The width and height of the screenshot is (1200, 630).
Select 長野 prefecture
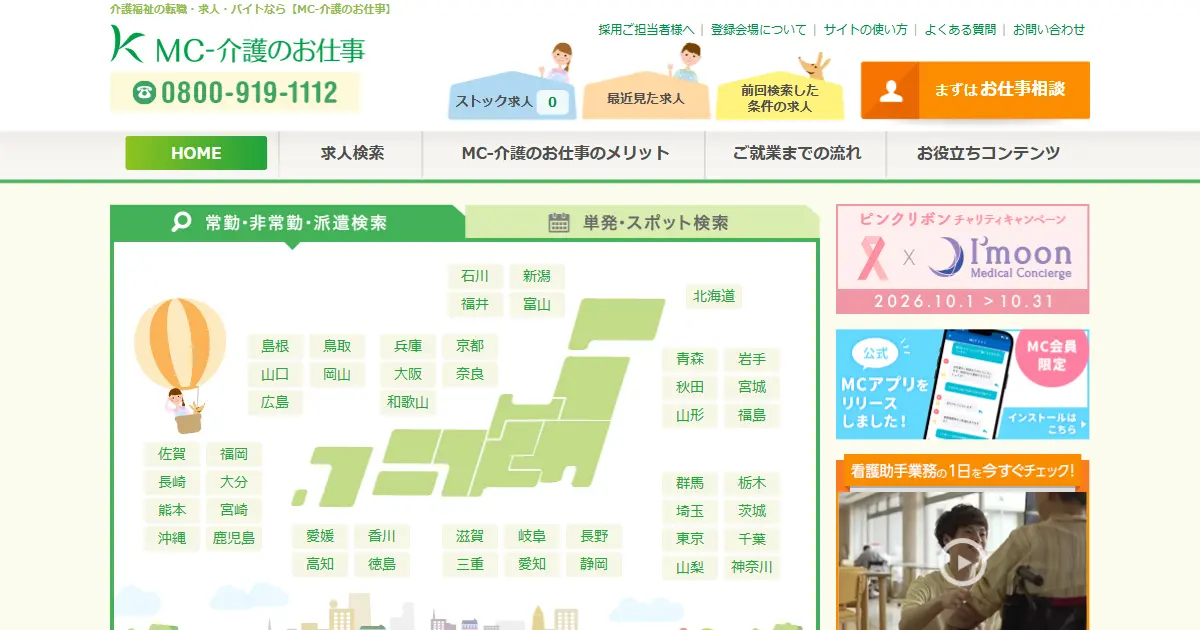point(594,536)
